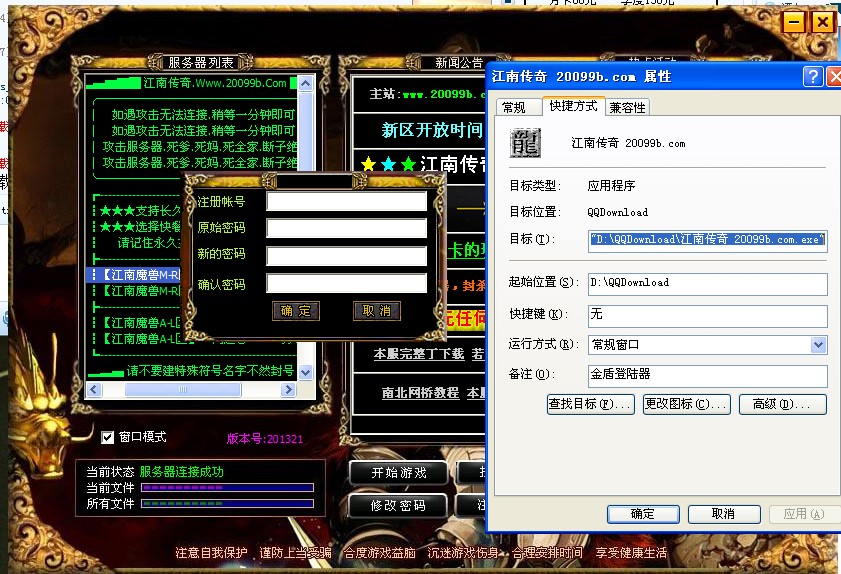
Task: Click 取消 in the properties dialog
Action: click(x=724, y=514)
